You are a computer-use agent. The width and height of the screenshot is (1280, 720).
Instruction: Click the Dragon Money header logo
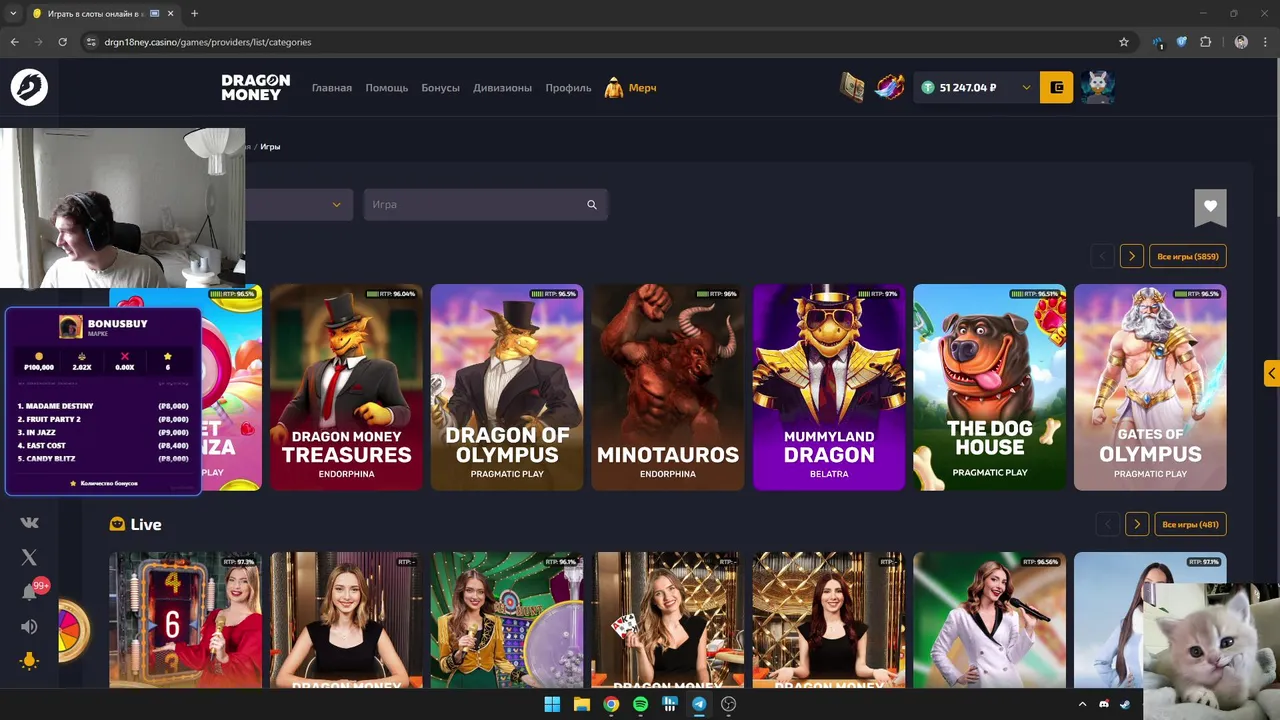[x=256, y=87]
